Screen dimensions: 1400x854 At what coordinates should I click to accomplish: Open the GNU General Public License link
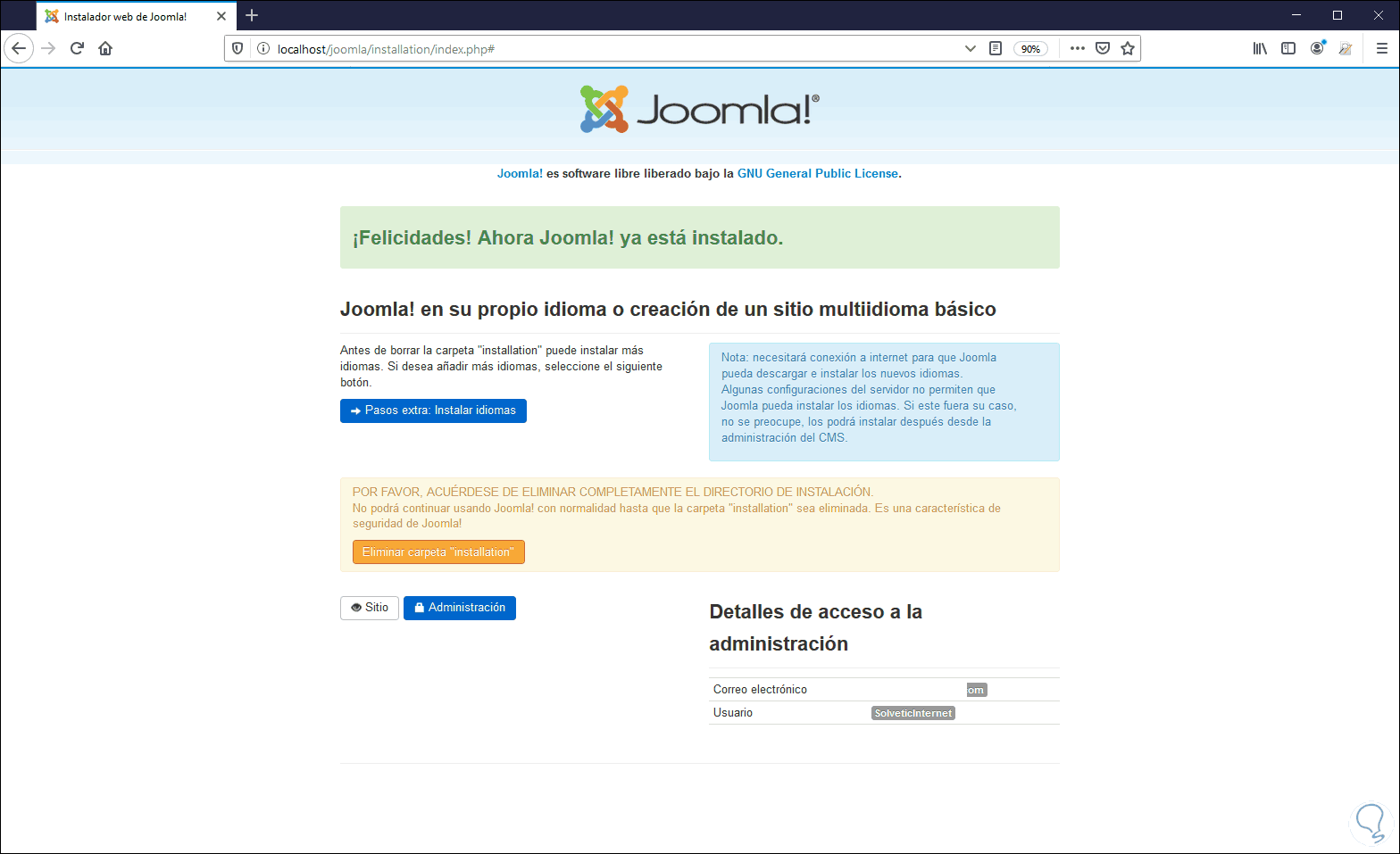tap(818, 174)
